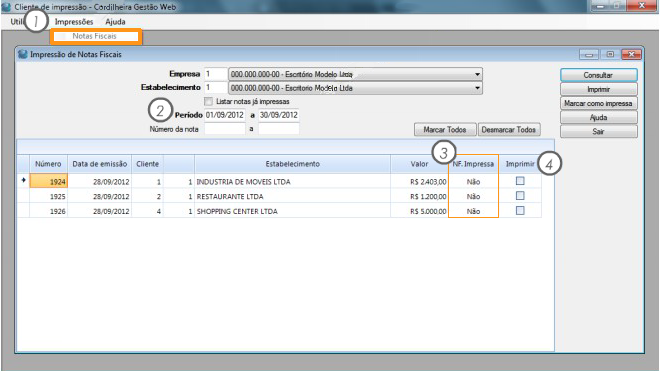Sort by Número column header
660x371 pixels.
coord(48,164)
